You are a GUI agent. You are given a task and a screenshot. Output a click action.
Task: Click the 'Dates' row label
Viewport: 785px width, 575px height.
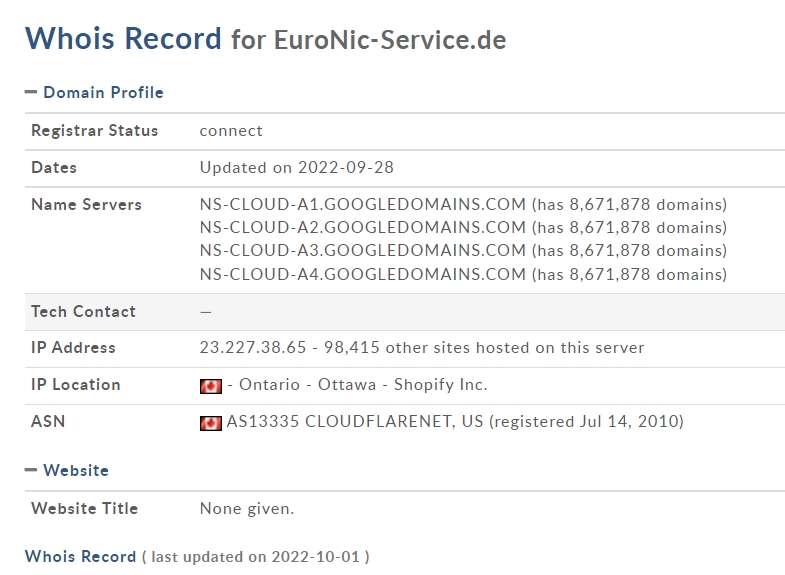click(54, 168)
